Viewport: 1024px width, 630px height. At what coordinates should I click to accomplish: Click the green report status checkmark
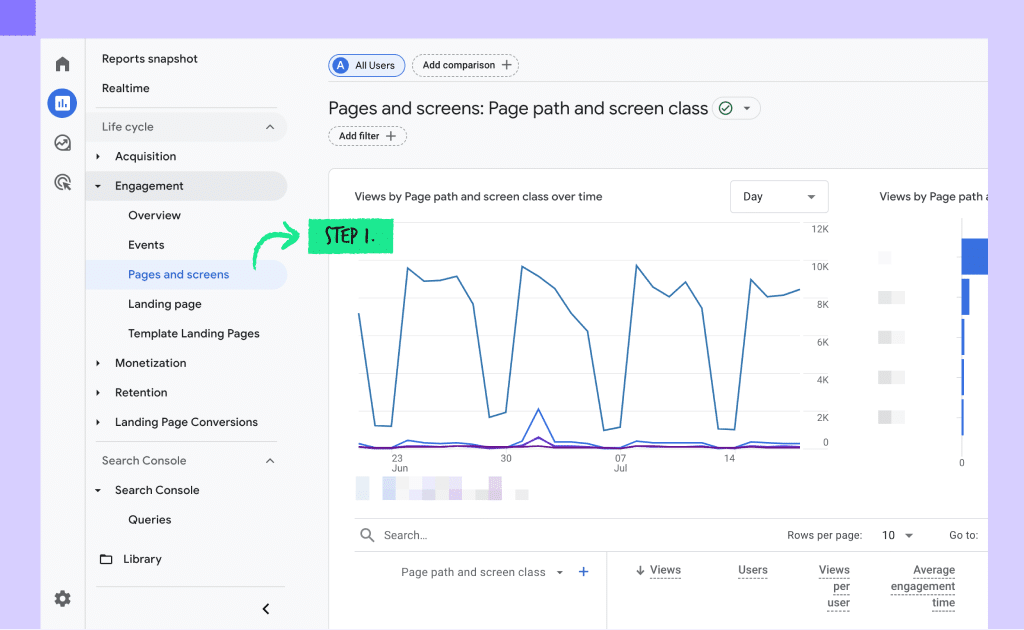click(x=726, y=108)
